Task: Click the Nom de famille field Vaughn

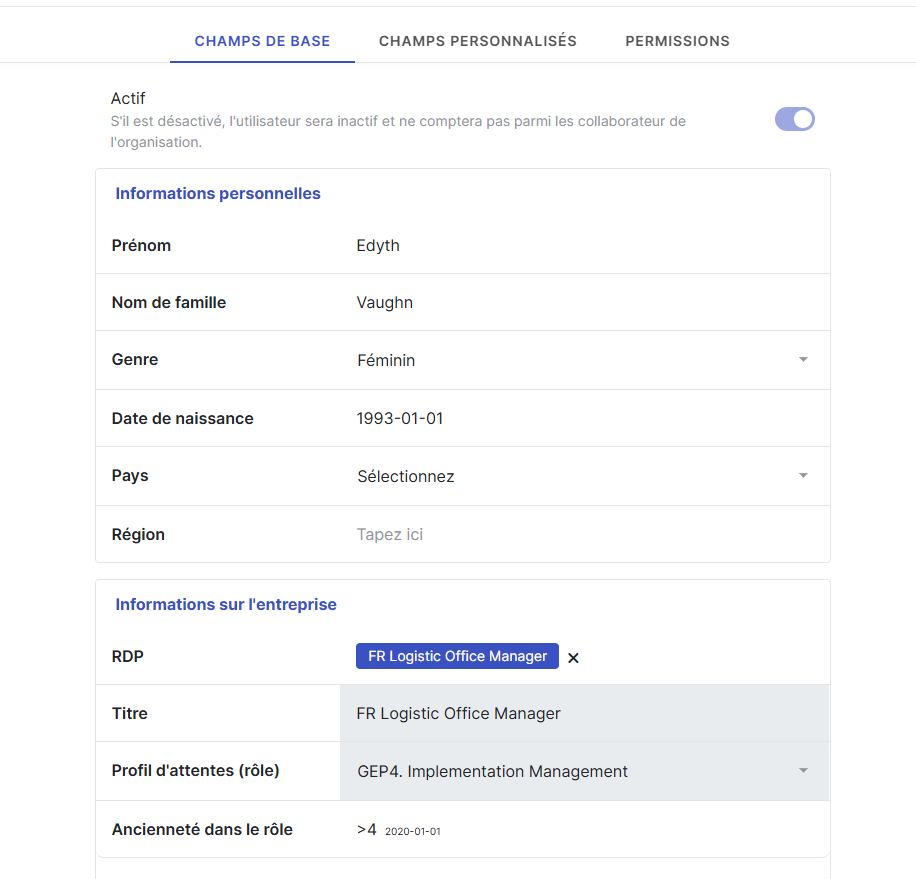Action: [580, 303]
